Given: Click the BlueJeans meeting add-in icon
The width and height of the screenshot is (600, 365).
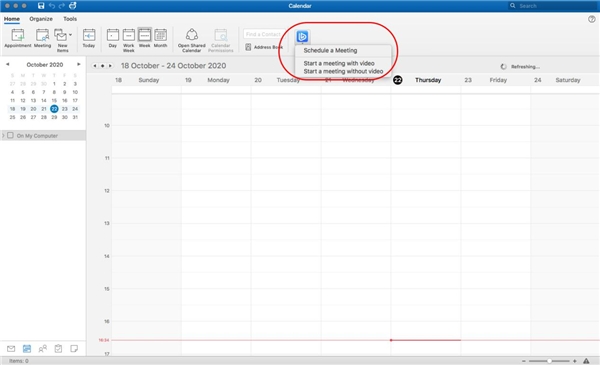Looking at the screenshot, I should click(x=302, y=36).
